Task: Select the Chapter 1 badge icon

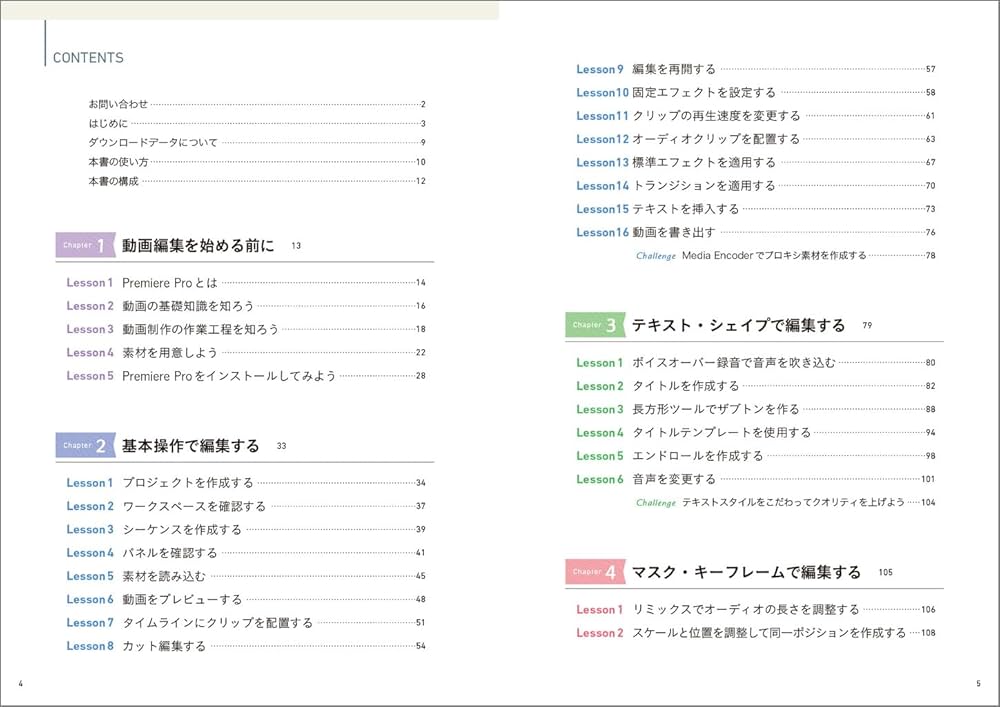Action: [x=84, y=244]
